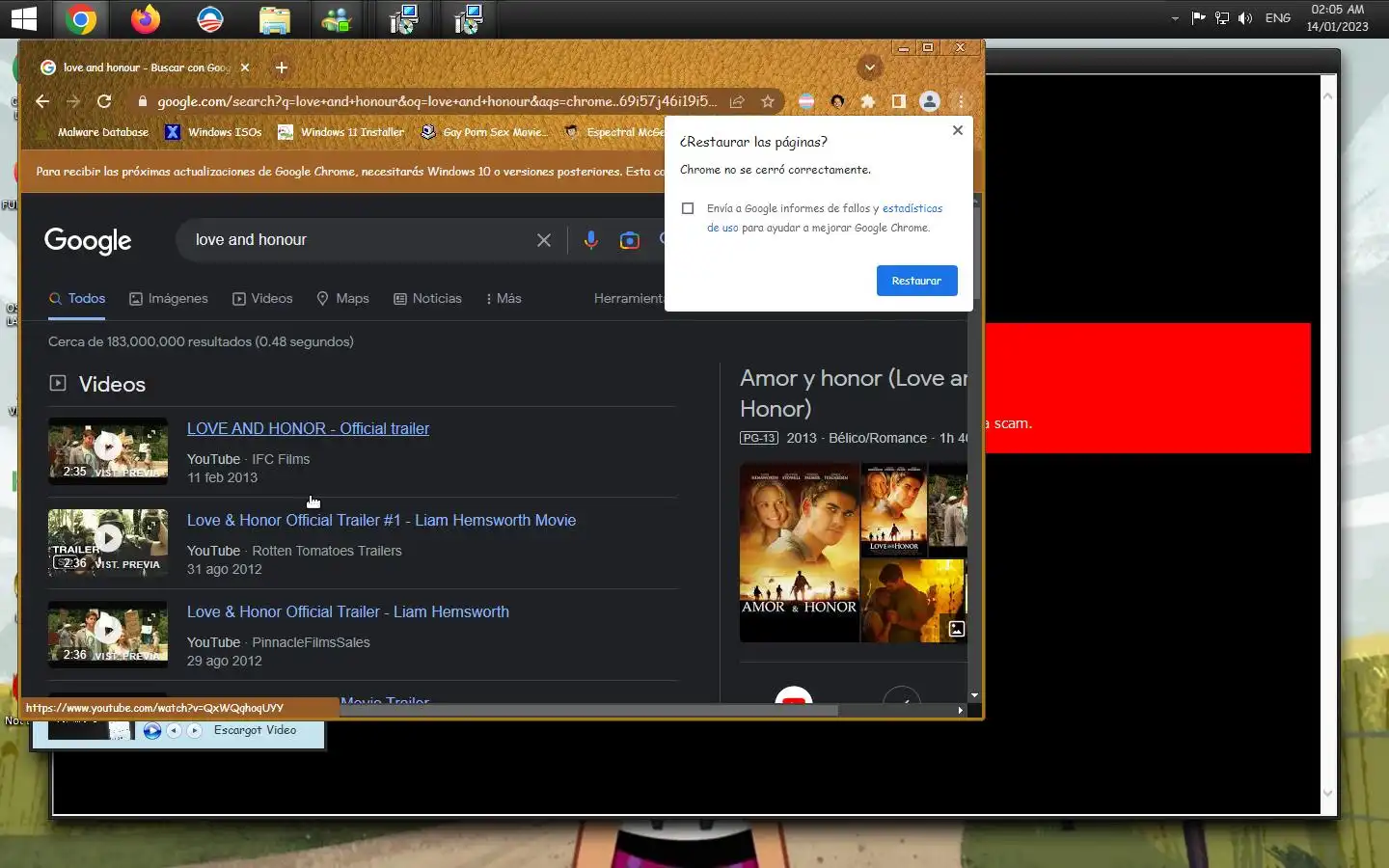
Task: Open 'Love & Honor Official Trailer #1' link
Action: click(381, 521)
